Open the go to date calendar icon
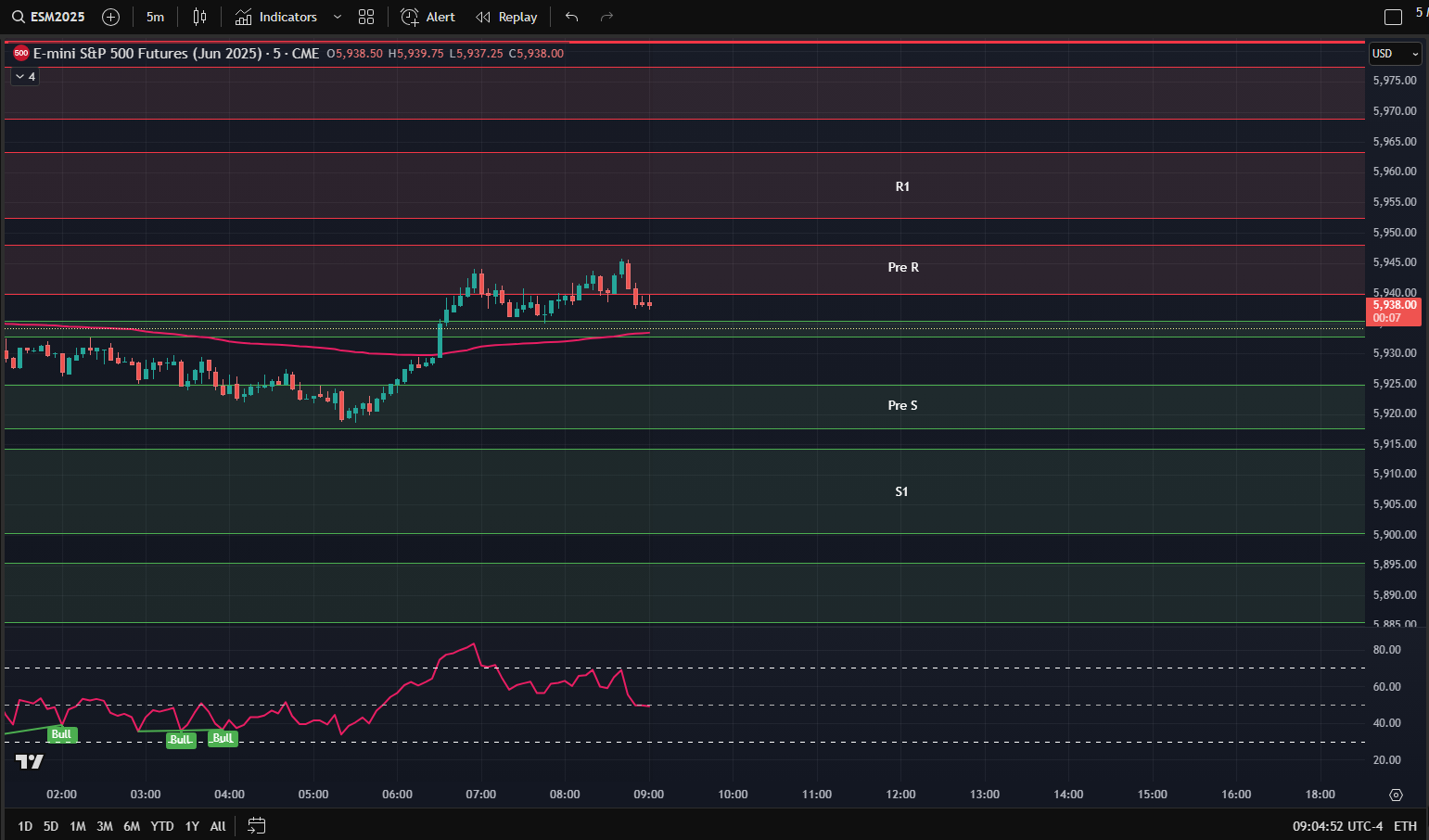 click(257, 825)
